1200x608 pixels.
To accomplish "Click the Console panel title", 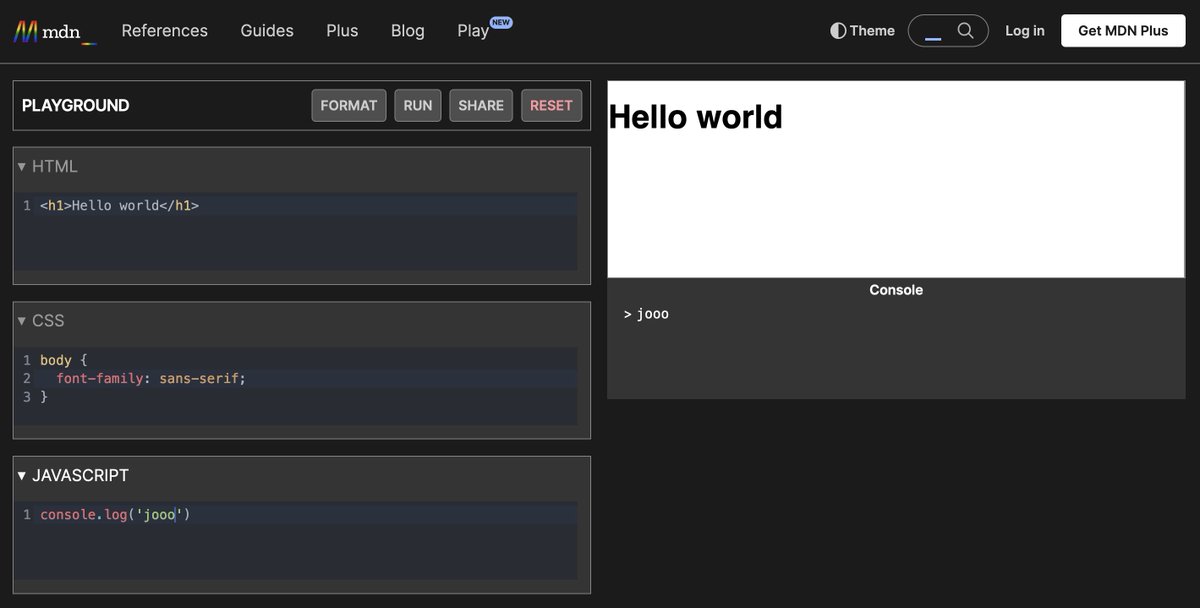I will [896, 290].
